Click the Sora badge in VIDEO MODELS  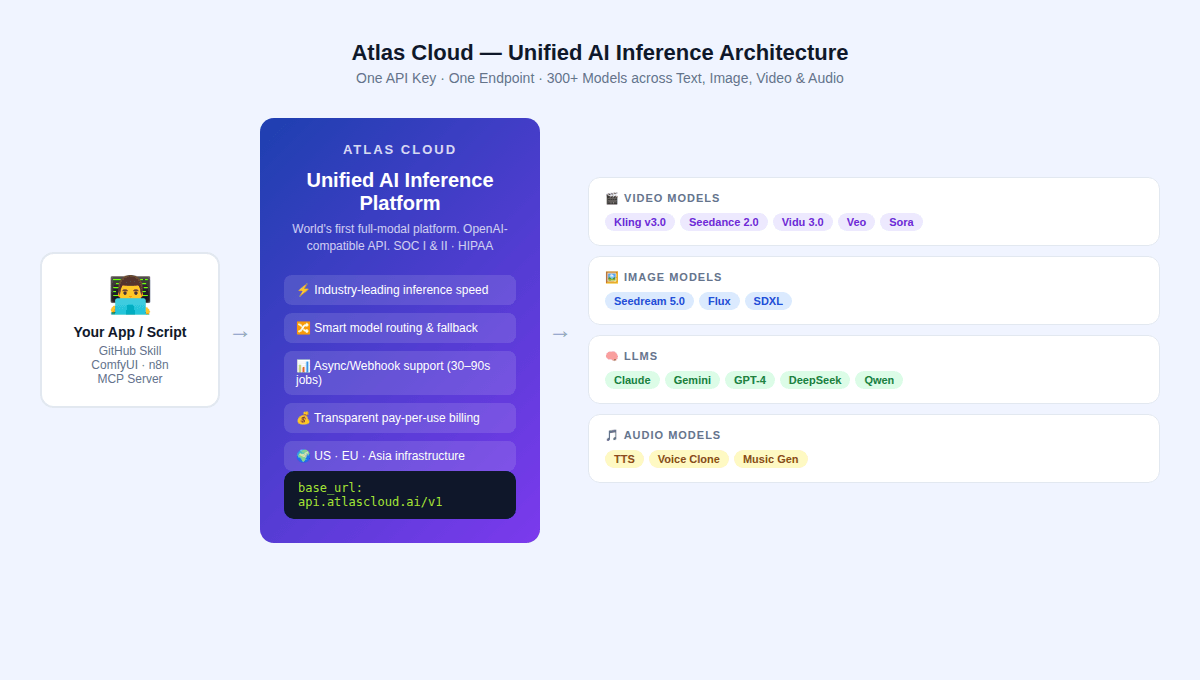(x=900, y=221)
